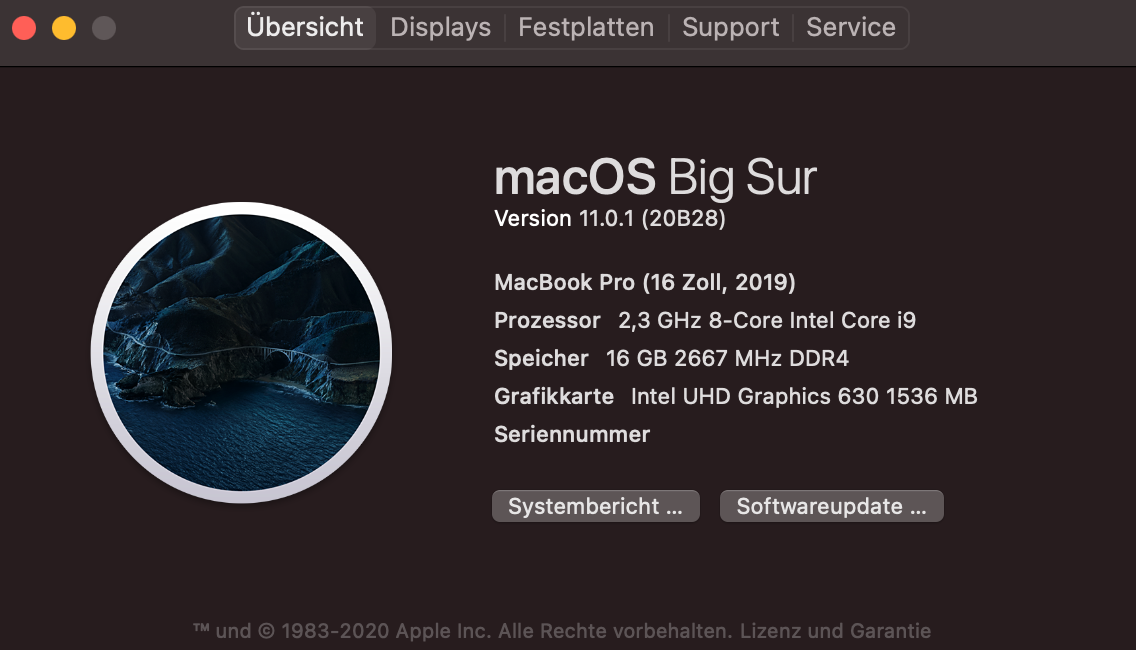1136x650 pixels.
Task: Click the Speicher 16 GB memory line
Action: coord(671,359)
